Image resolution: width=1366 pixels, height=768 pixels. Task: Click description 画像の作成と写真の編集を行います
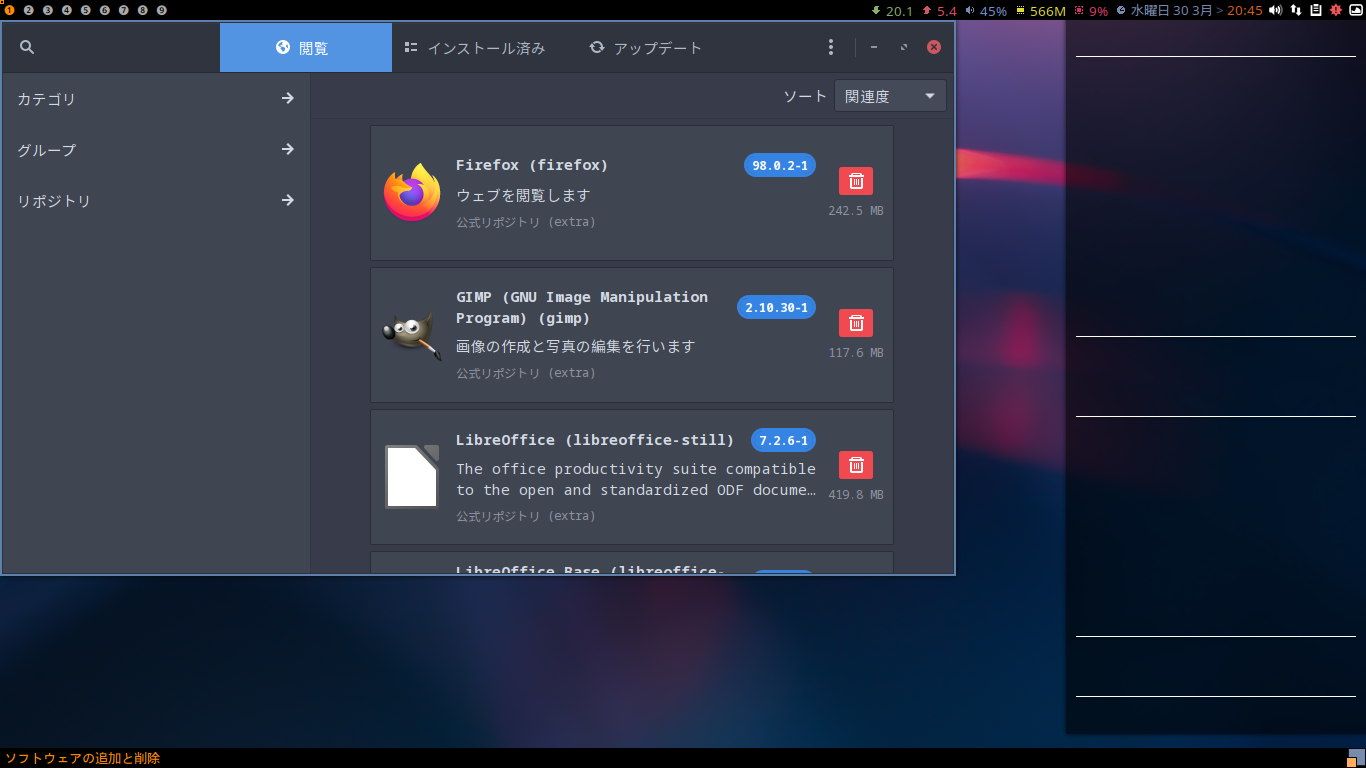coord(575,346)
